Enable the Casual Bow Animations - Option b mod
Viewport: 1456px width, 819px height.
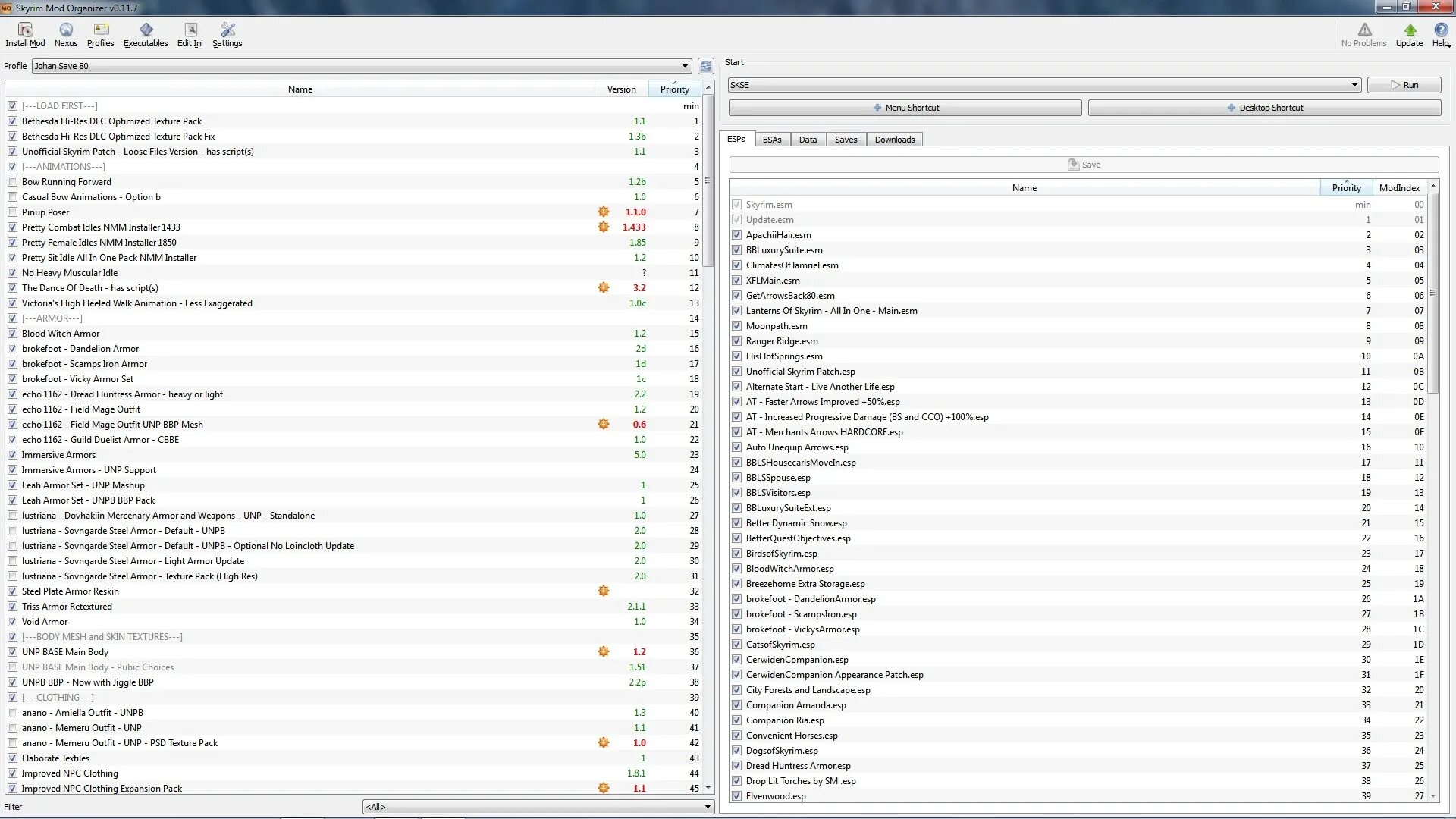[x=13, y=197]
